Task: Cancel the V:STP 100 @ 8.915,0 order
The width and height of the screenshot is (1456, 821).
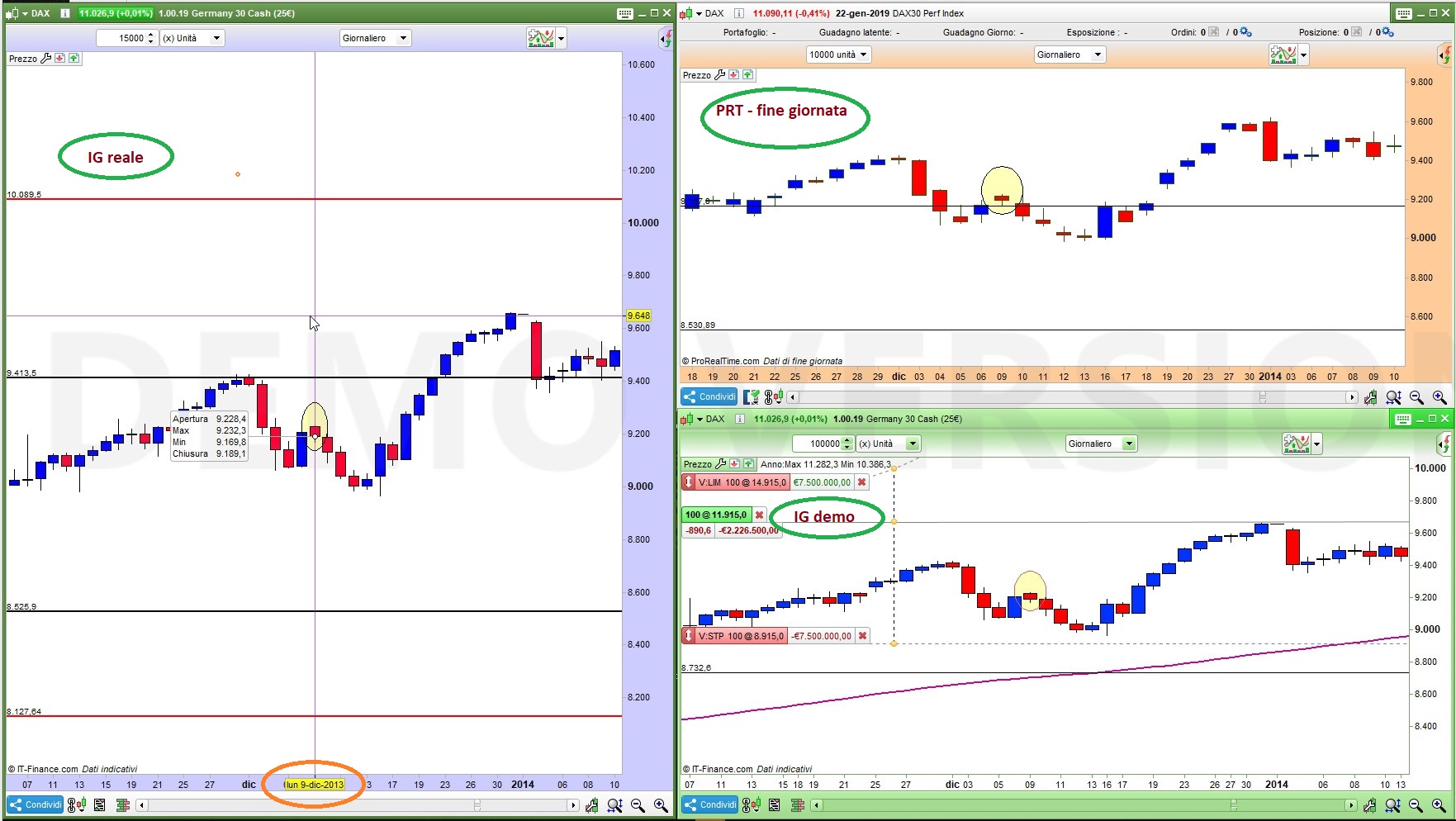Action: coord(862,636)
